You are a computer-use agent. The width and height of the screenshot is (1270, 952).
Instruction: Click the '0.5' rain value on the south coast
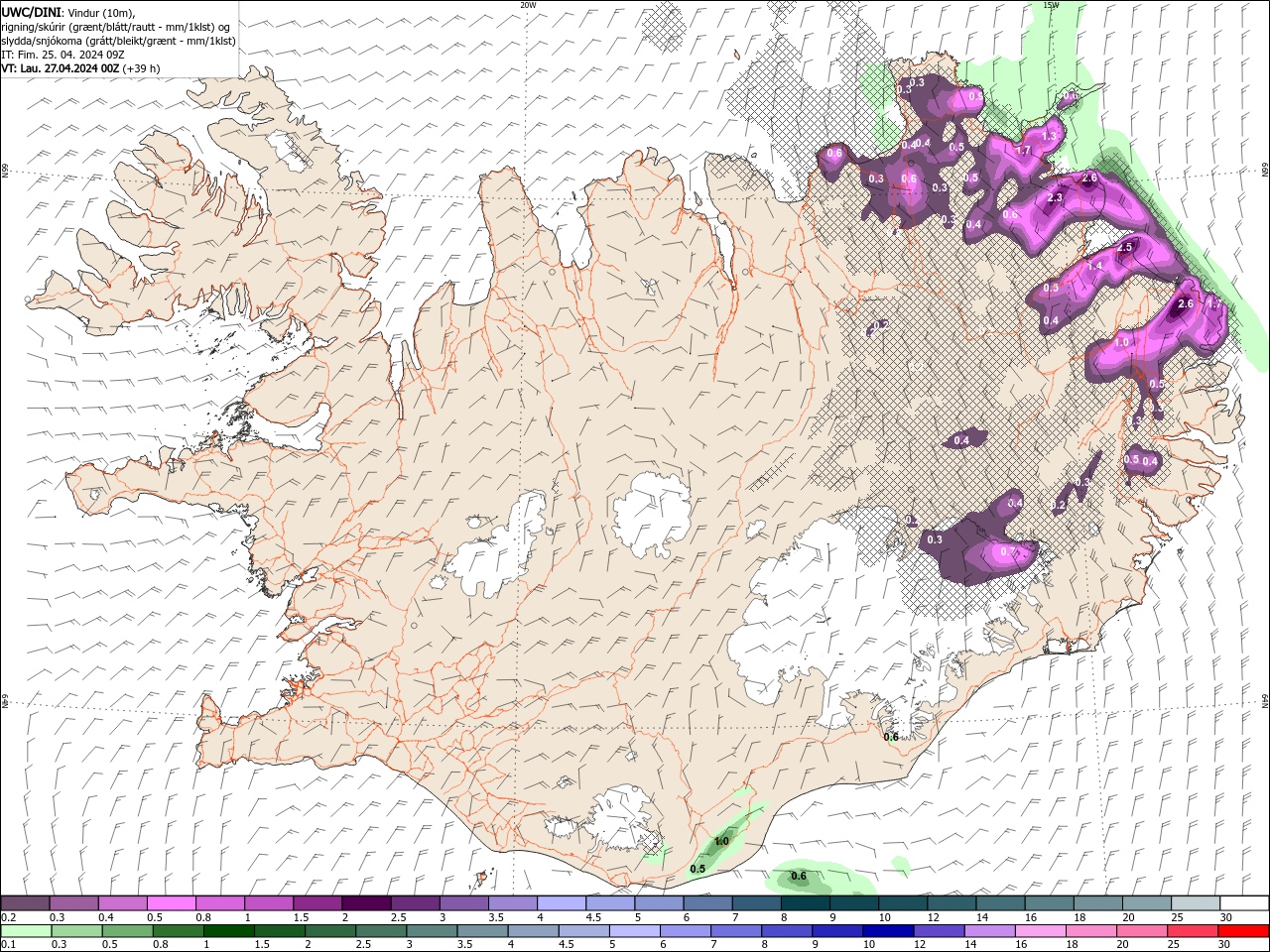[698, 869]
